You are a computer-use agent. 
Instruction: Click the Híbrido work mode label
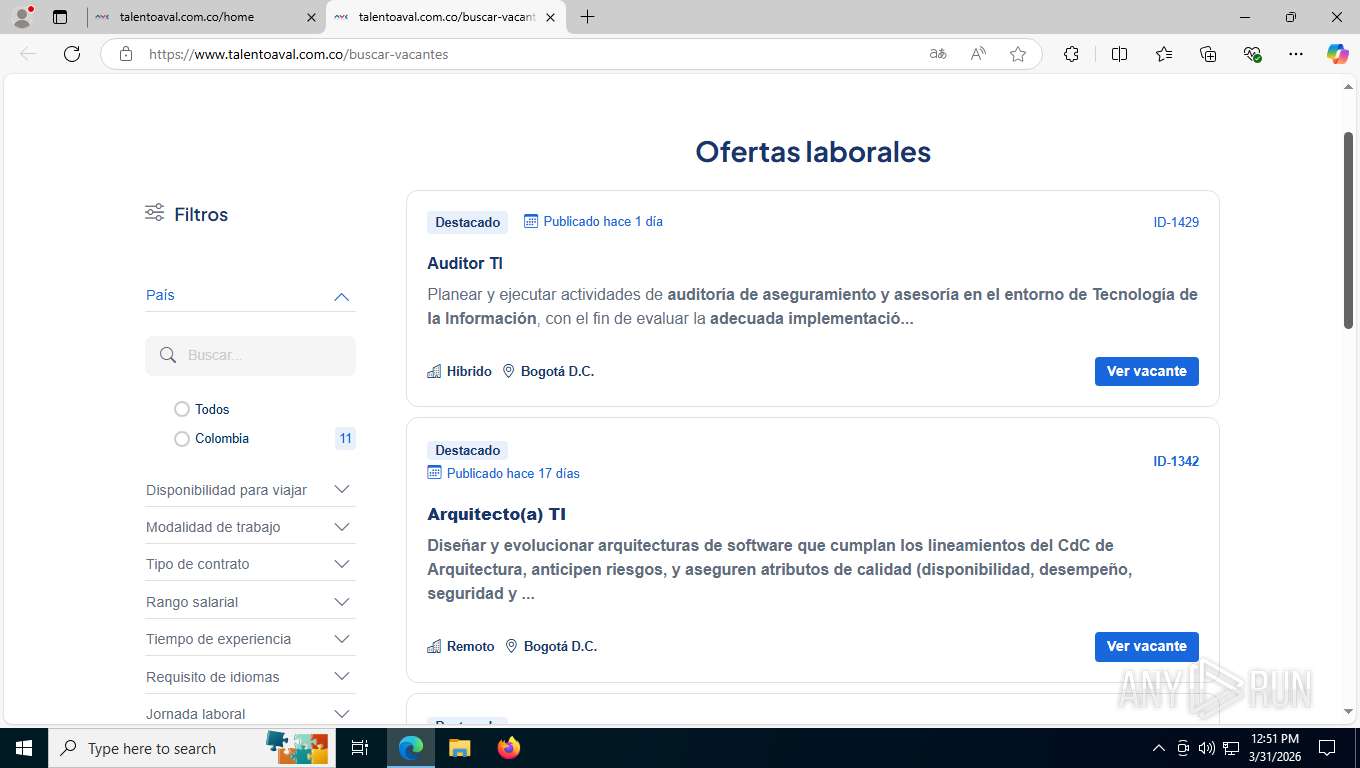(469, 371)
